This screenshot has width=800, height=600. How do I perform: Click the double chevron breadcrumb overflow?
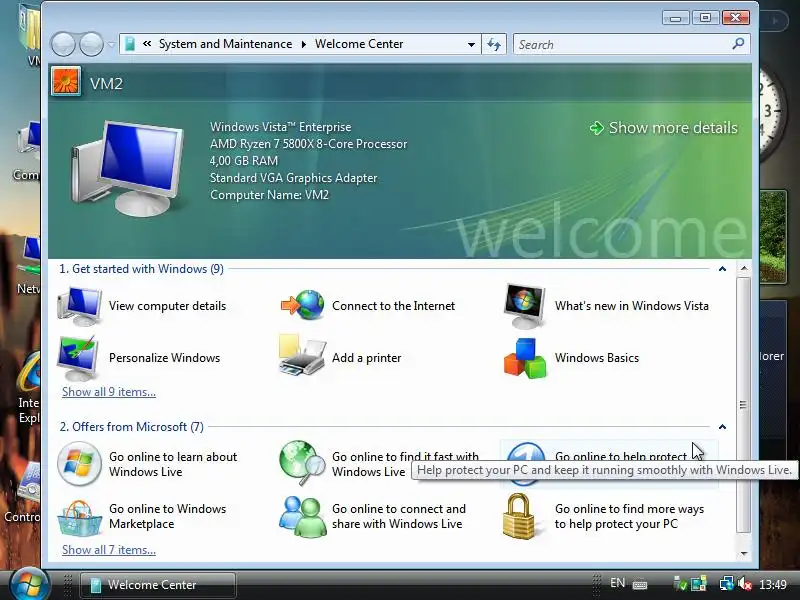pos(147,44)
